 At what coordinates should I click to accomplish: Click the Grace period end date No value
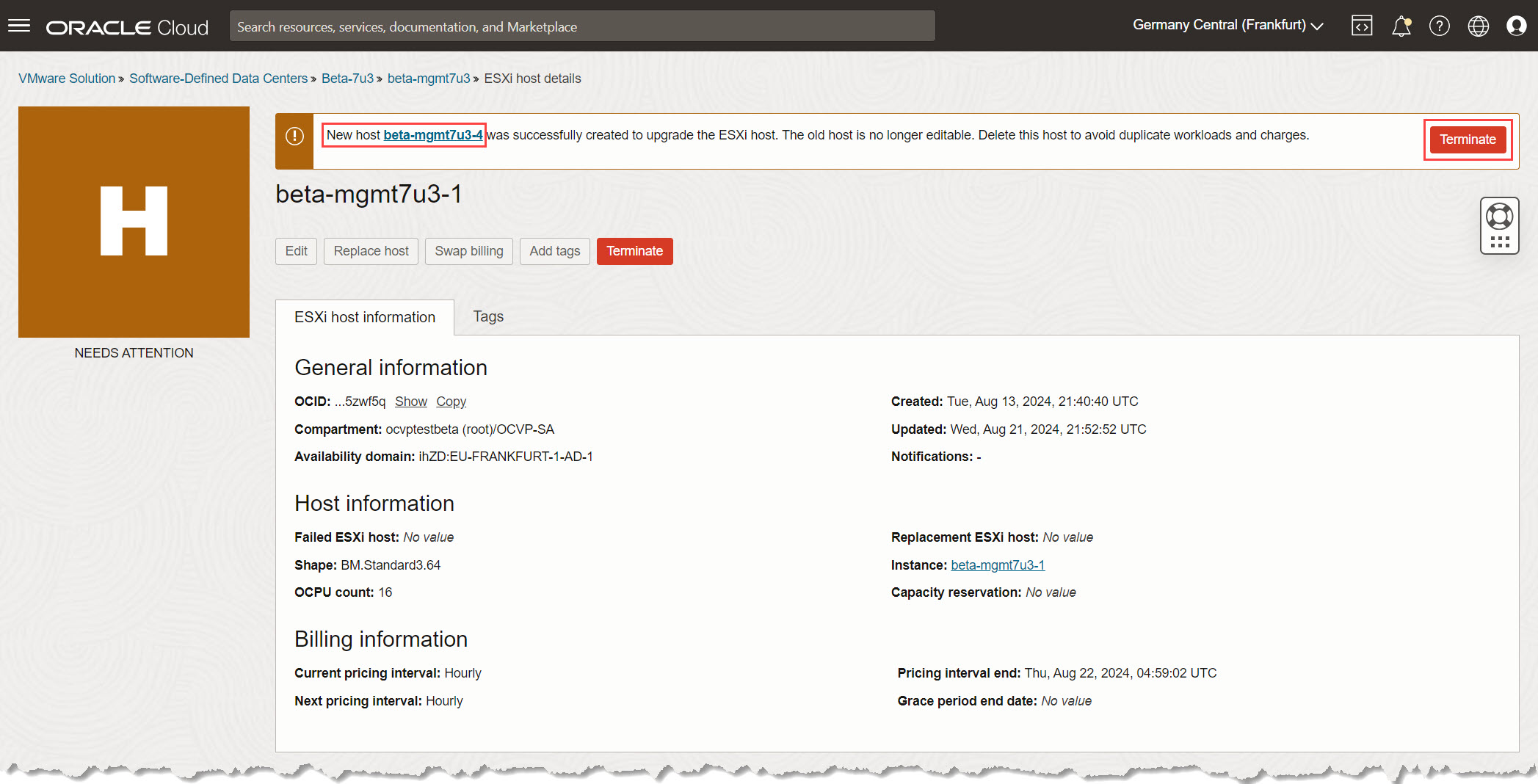[1066, 701]
